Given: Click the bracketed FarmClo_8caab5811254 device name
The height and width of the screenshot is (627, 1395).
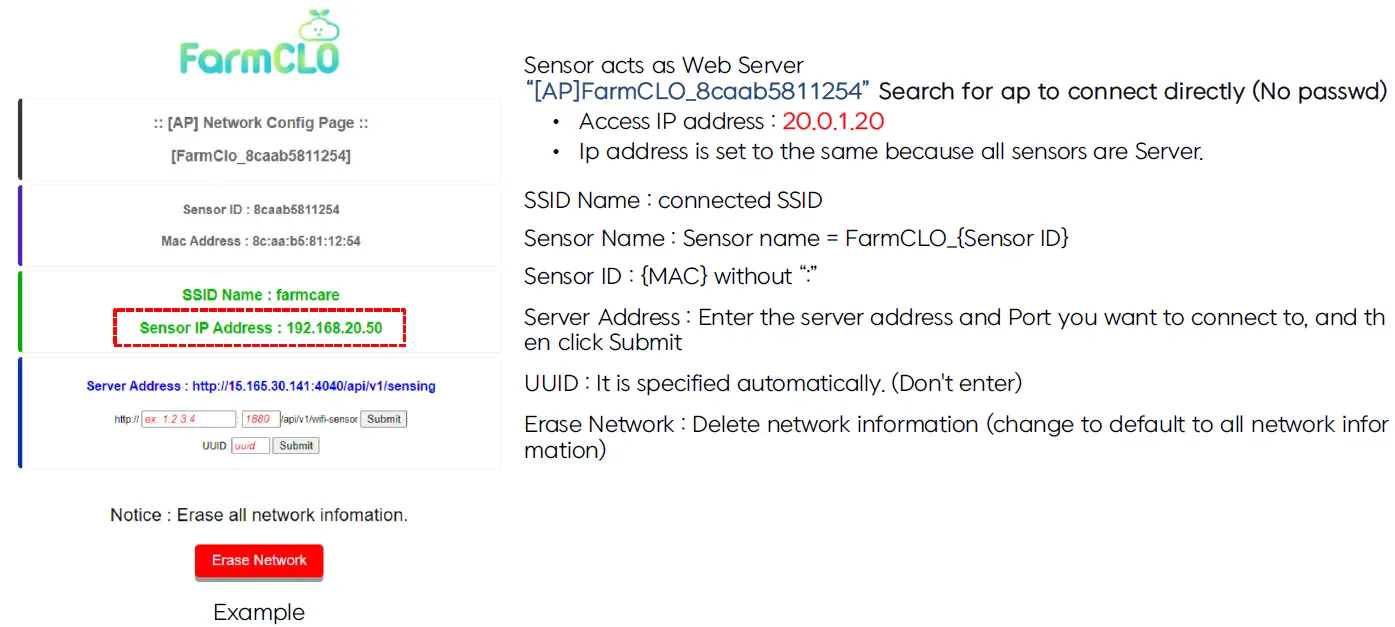Looking at the screenshot, I should (260, 156).
